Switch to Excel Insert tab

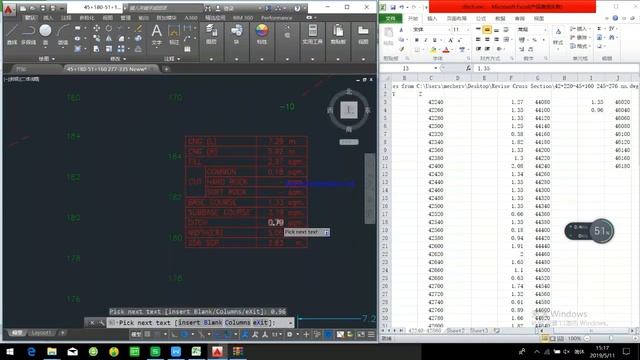[432, 18]
